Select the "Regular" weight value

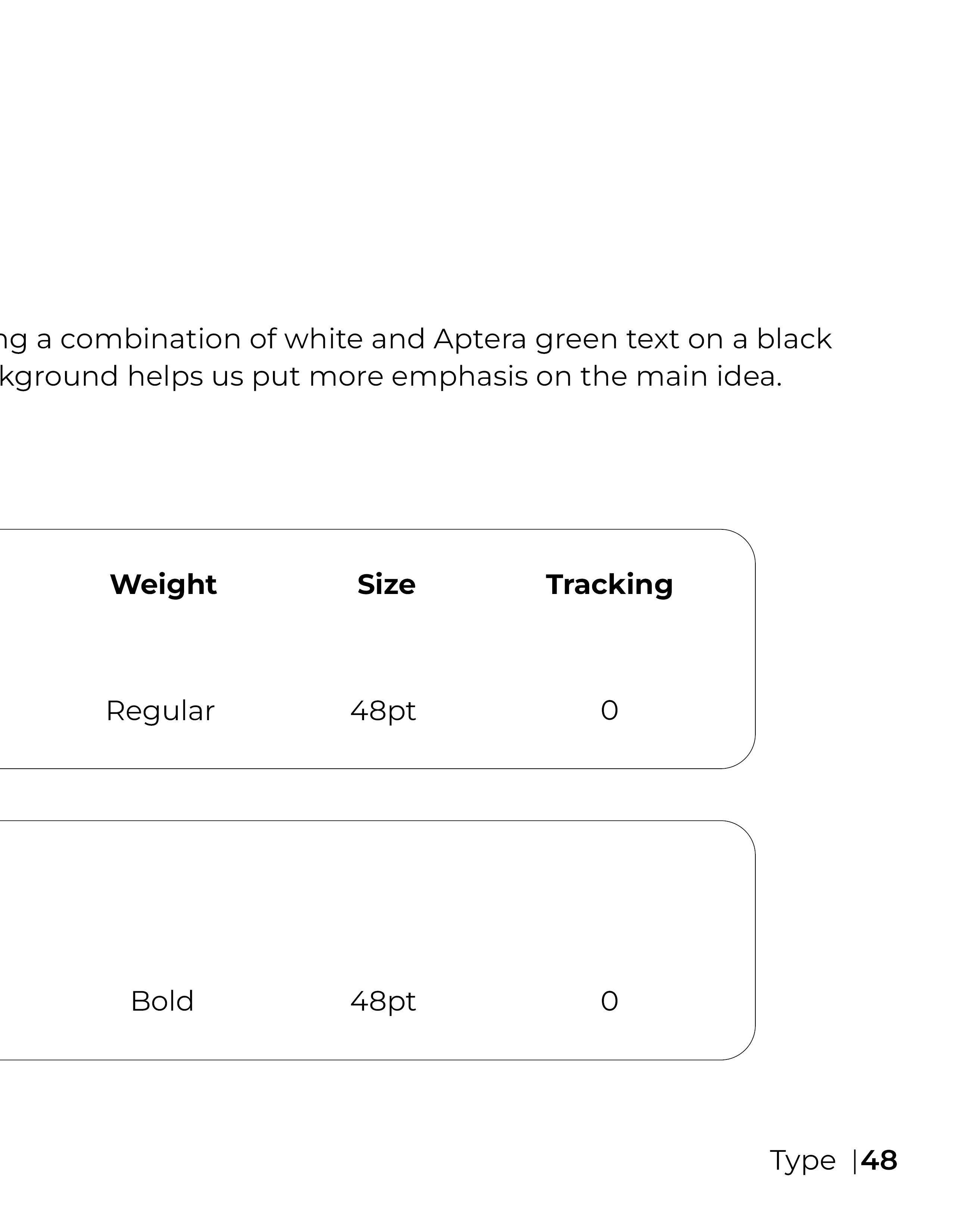pyautogui.click(x=160, y=710)
